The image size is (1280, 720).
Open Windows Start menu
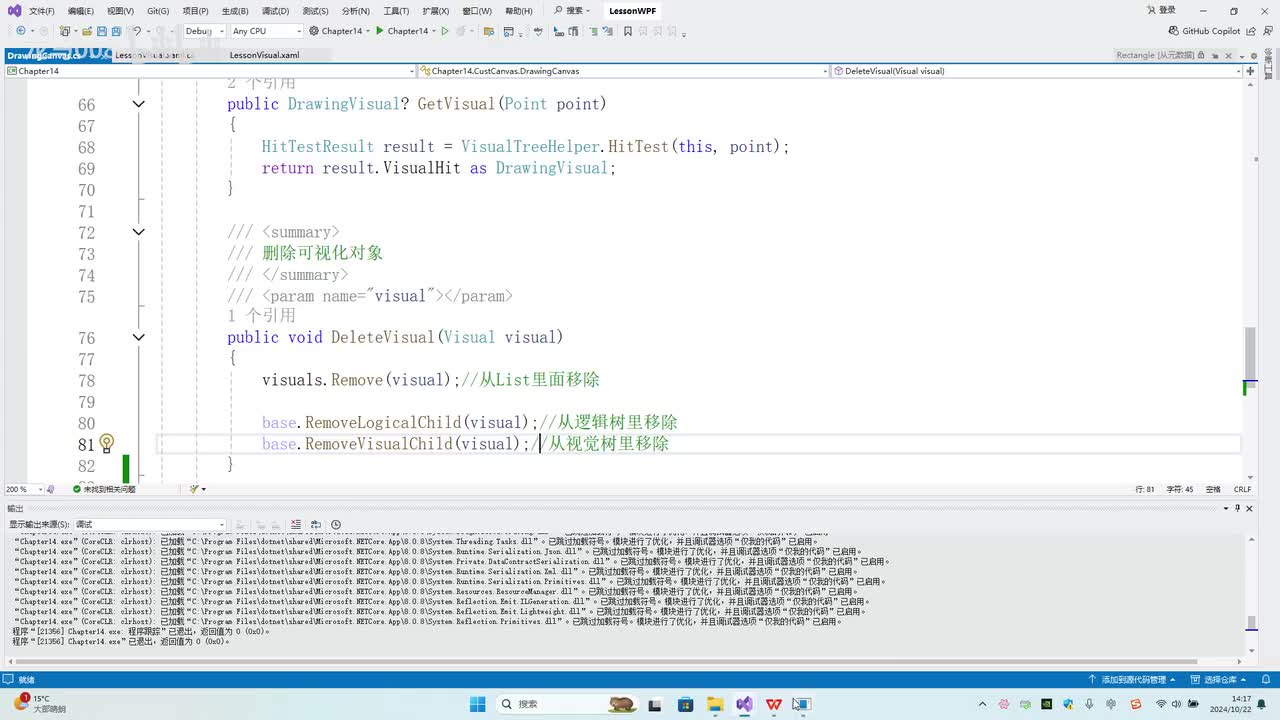coord(477,704)
